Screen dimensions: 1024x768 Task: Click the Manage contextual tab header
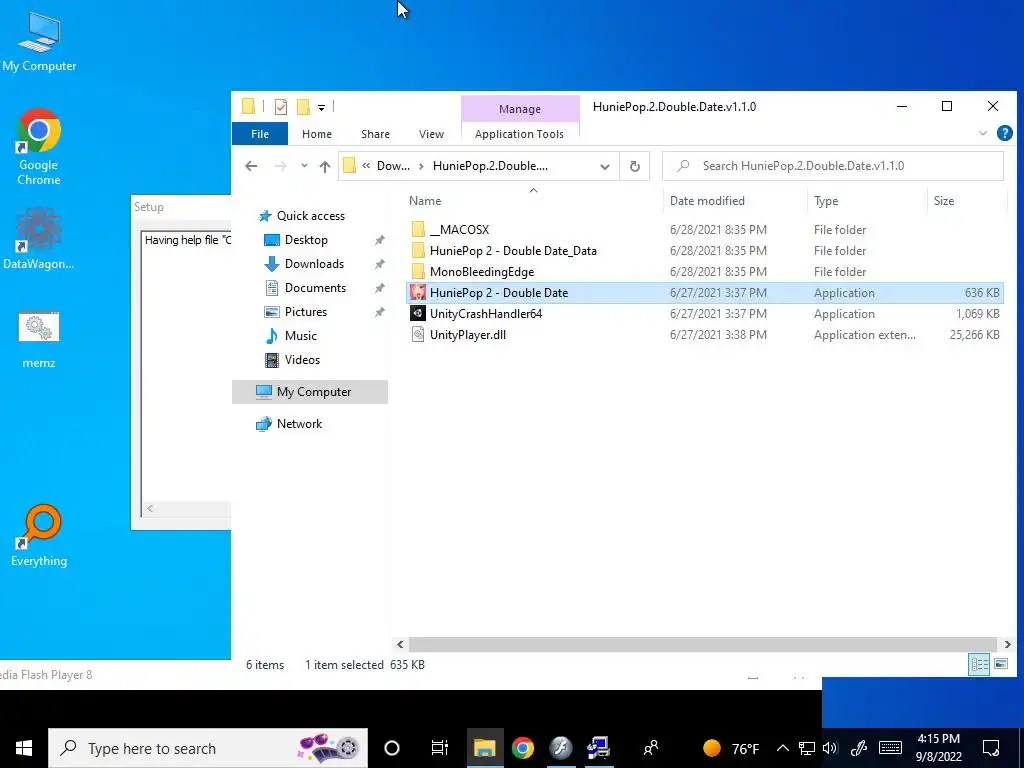point(520,108)
